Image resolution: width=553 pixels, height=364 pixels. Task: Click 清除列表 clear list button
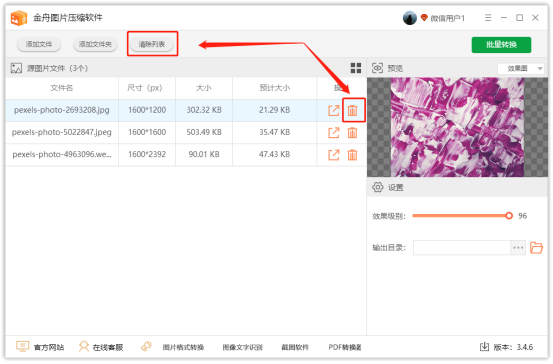point(152,44)
